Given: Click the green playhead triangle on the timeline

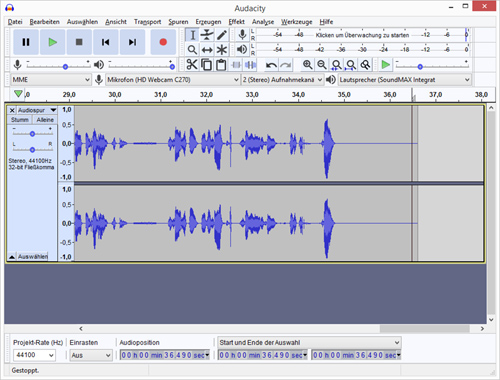Looking at the screenshot, I should tap(18, 94).
